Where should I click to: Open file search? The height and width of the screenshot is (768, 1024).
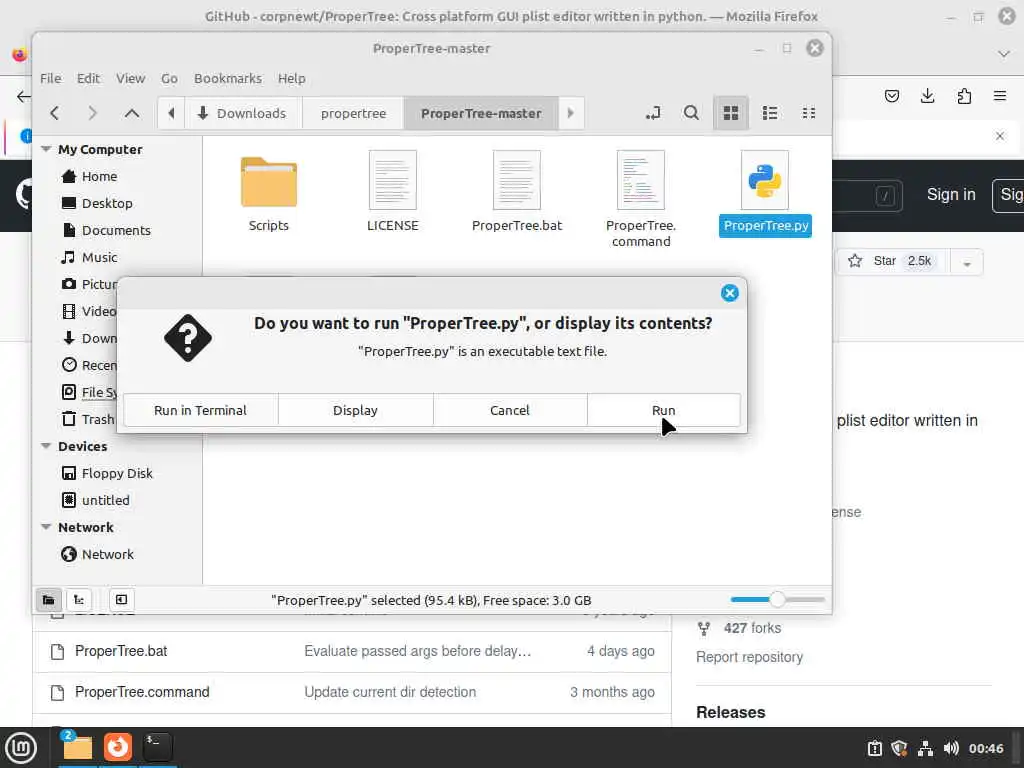pos(691,113)
